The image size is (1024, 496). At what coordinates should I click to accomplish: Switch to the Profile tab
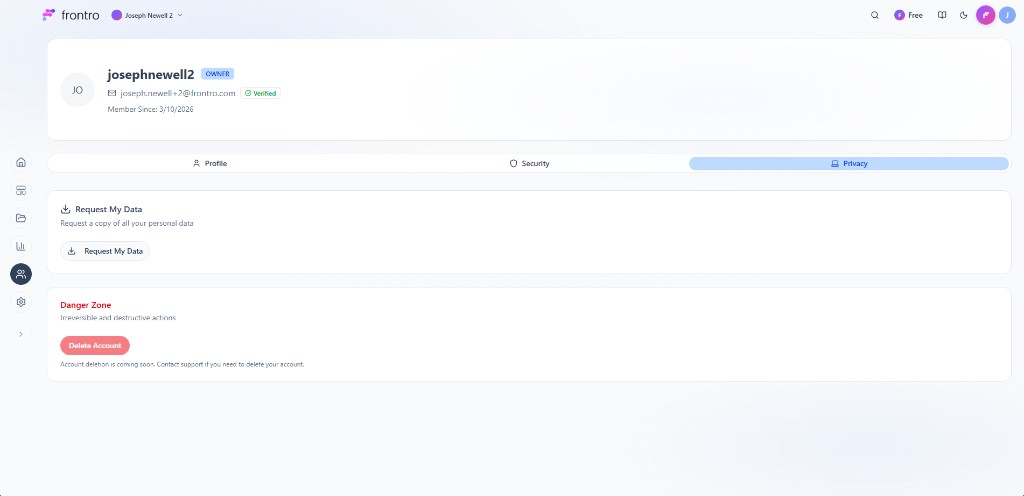(210, 163)
